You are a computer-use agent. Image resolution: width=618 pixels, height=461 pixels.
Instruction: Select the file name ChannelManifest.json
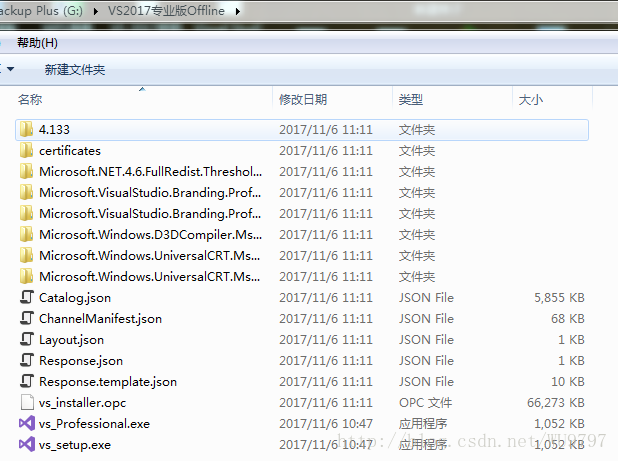point(101,319)
